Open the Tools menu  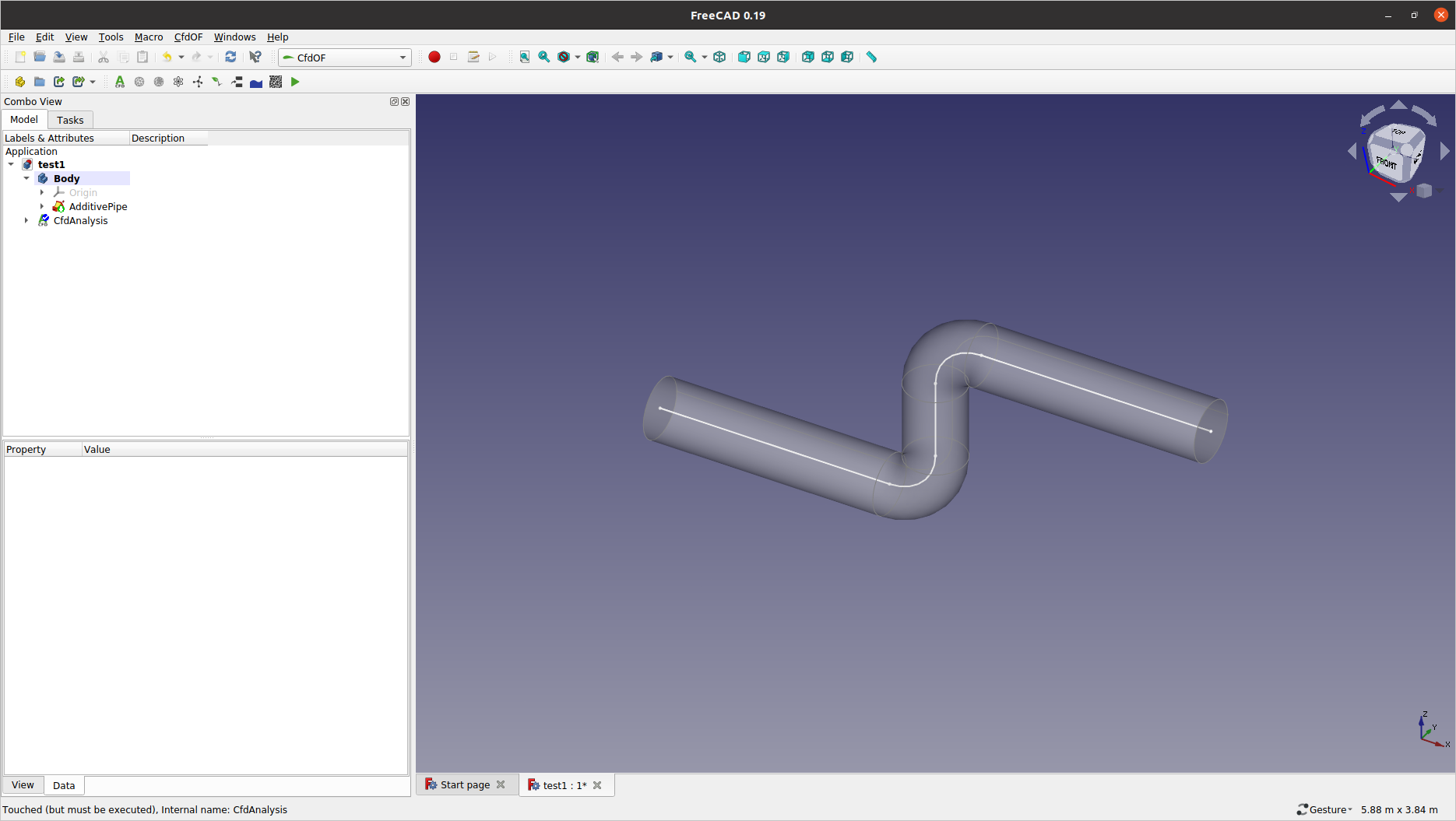[111, 37]
